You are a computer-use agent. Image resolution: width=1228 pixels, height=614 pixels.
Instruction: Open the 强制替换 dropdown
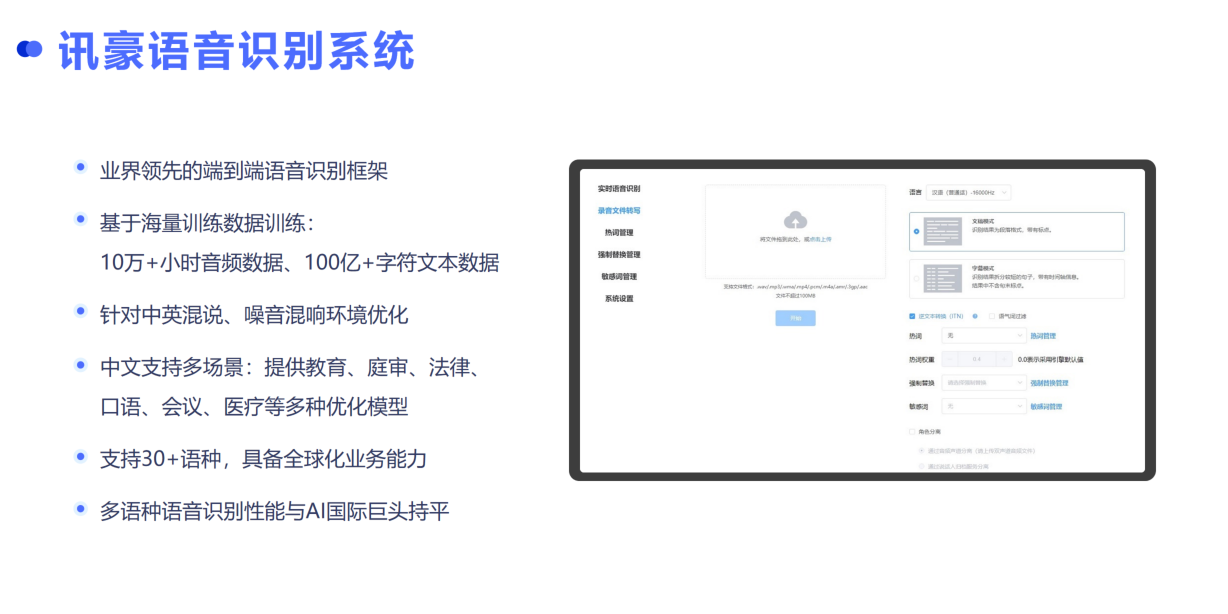coord(985,383)
